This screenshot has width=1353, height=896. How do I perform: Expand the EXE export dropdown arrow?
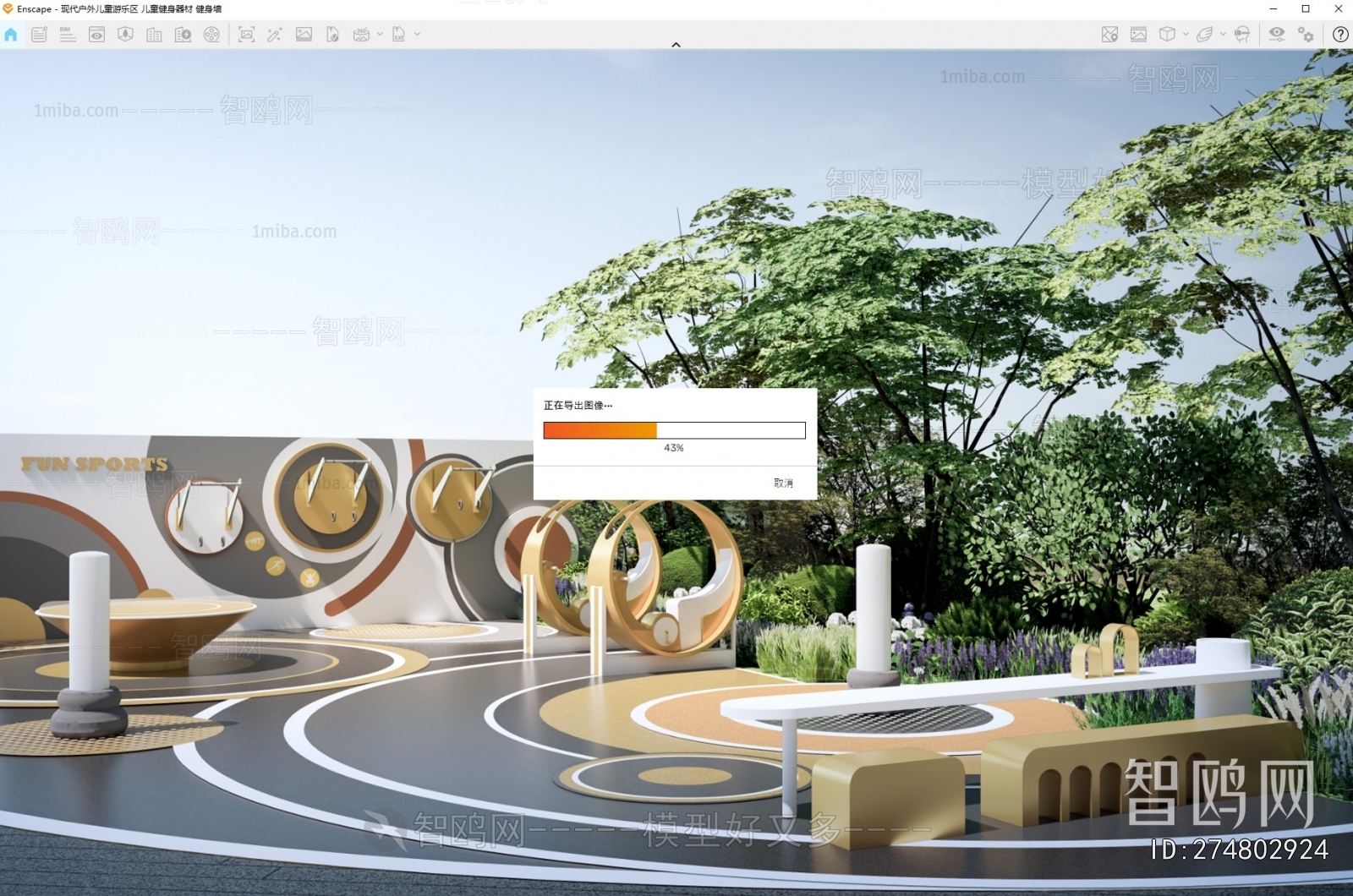tap(417, 35)
